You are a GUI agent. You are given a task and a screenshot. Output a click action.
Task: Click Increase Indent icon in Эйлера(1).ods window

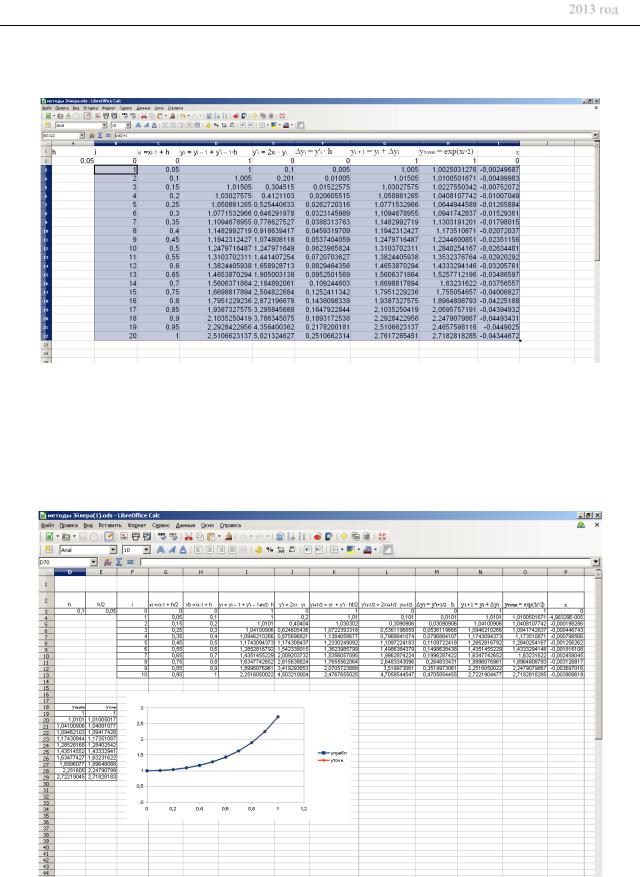click(x=319, y=550)
